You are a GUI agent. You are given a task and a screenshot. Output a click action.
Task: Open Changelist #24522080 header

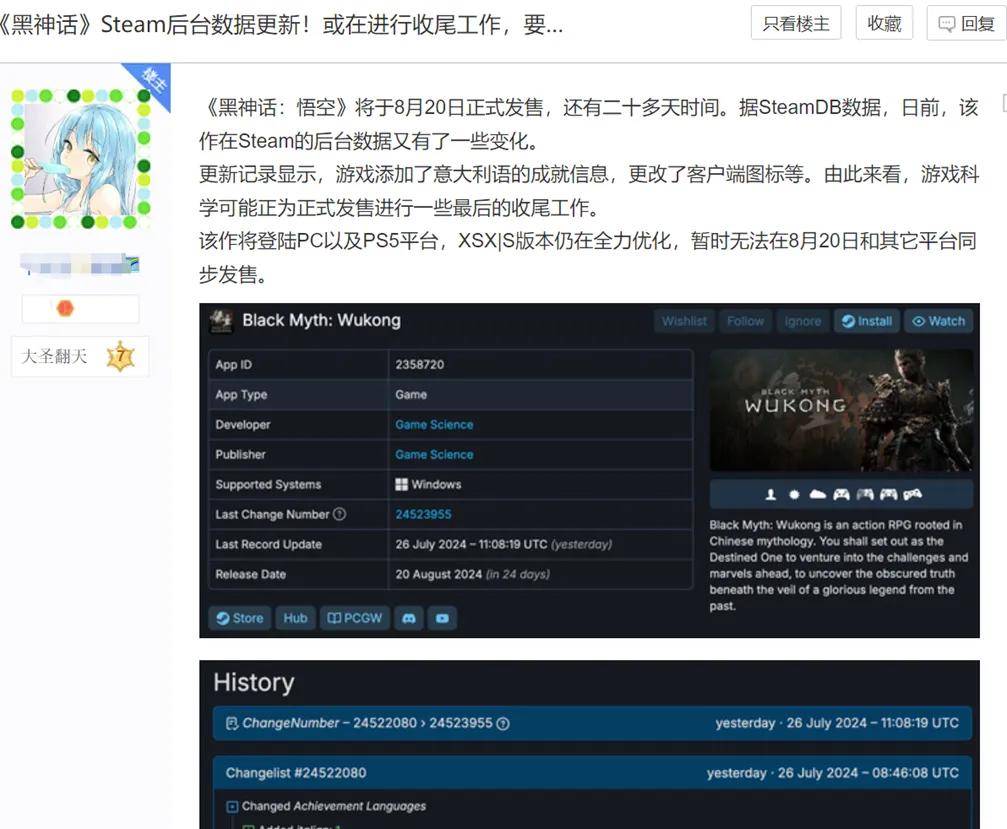(592, 772)
